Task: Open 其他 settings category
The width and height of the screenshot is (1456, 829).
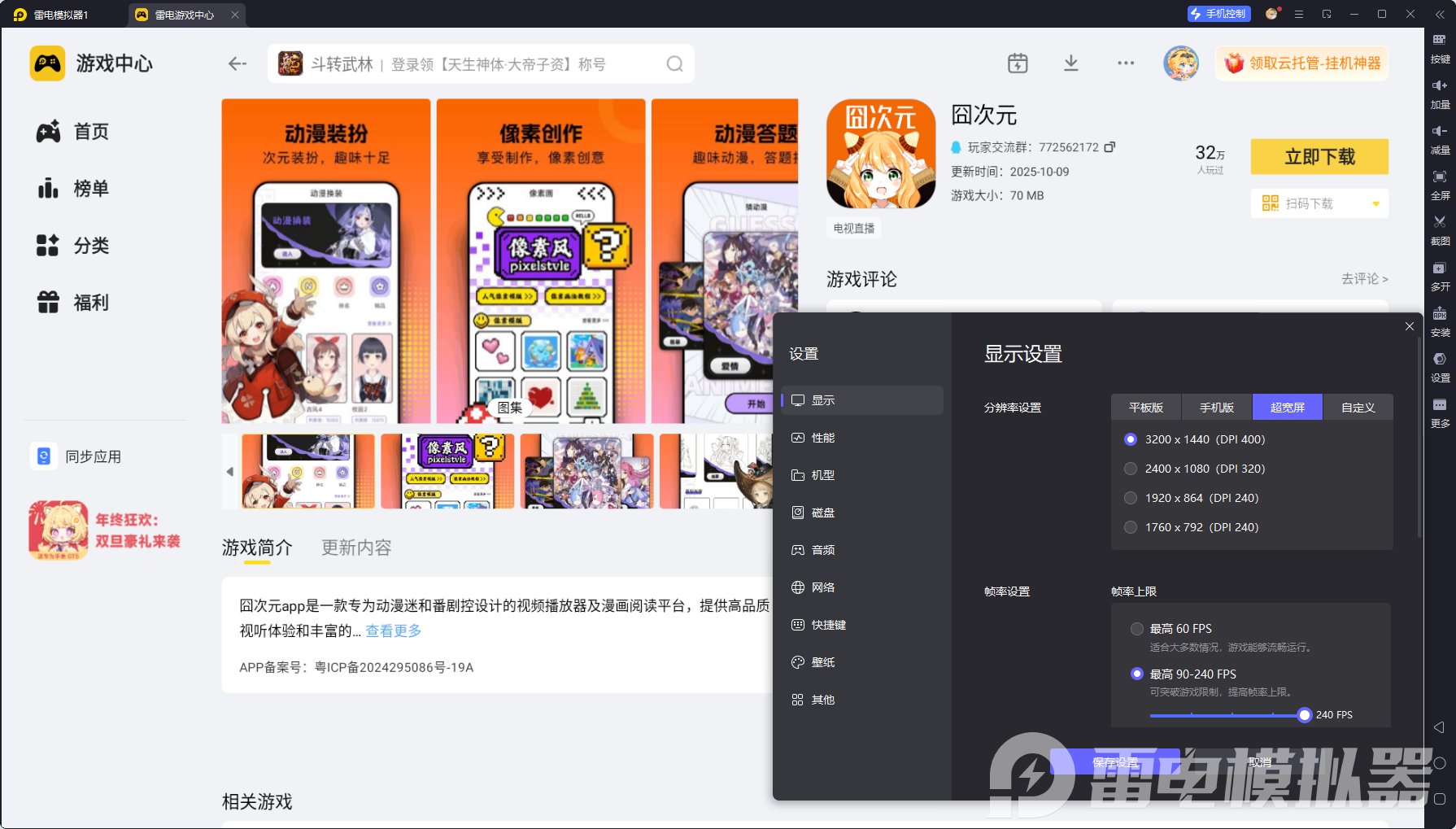Action: [x=862, y=700]
